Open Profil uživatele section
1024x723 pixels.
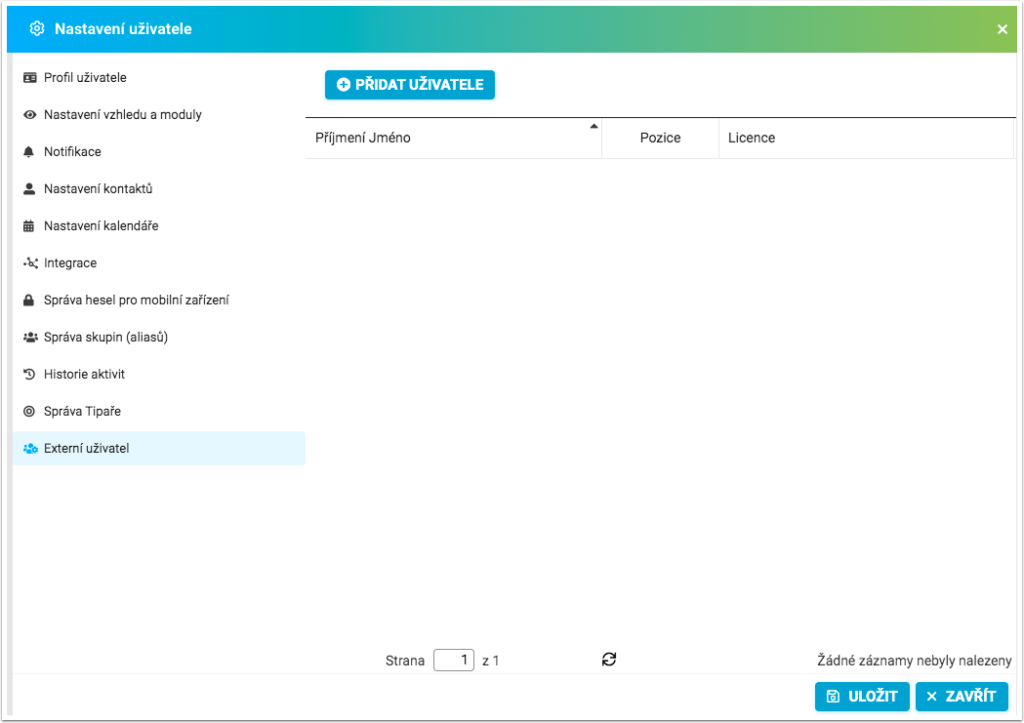(x=159, y=78)
